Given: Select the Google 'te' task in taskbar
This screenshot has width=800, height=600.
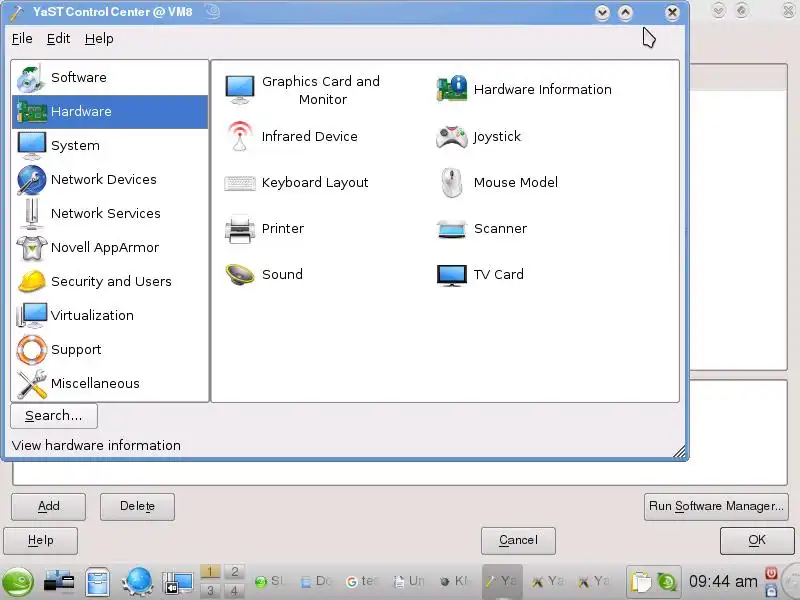Looking at the screenshot, I should [x=362, y=581].
